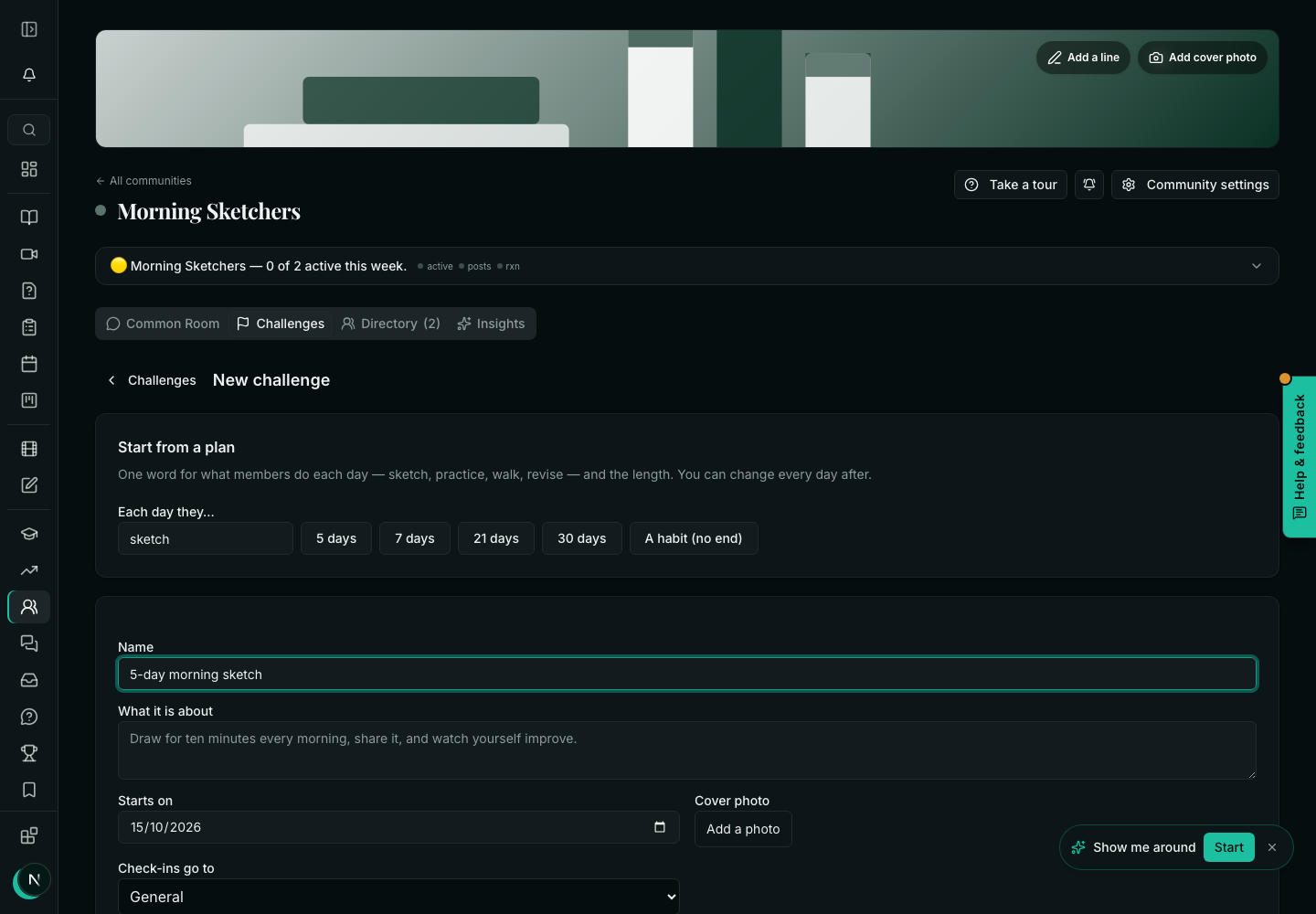1316x914 pixels.
Task: Click Add a photo under Cover photo
Action: [x=743, y=829]
